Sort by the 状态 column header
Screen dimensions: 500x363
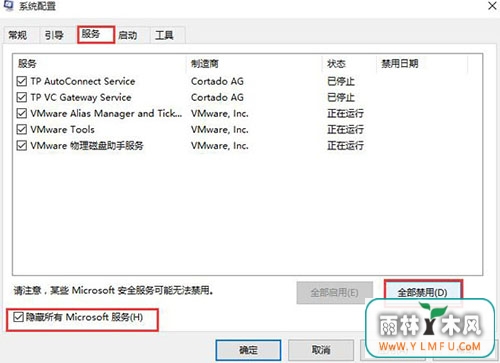(349, 63)
